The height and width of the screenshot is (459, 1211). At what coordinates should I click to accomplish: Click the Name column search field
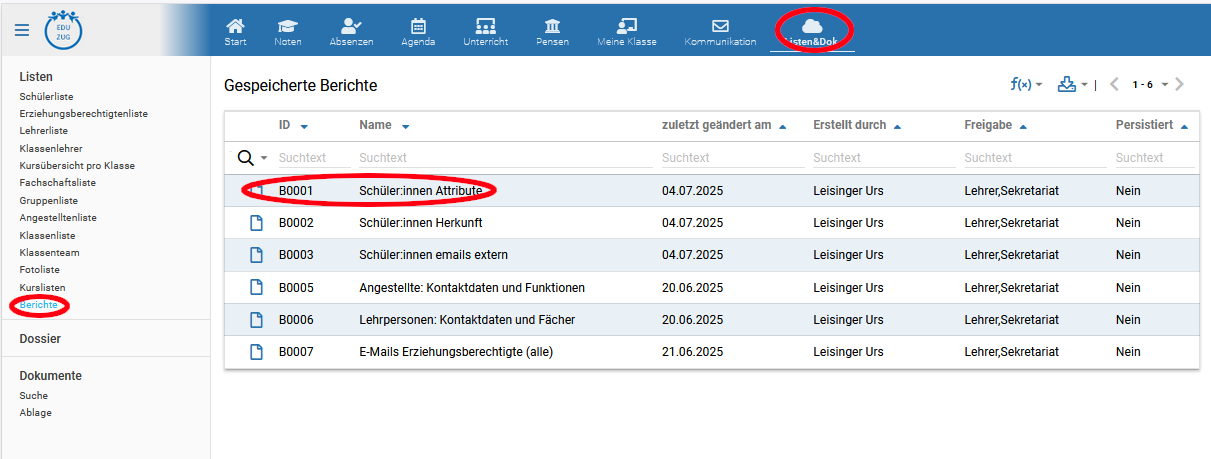[x=500, y=158]
